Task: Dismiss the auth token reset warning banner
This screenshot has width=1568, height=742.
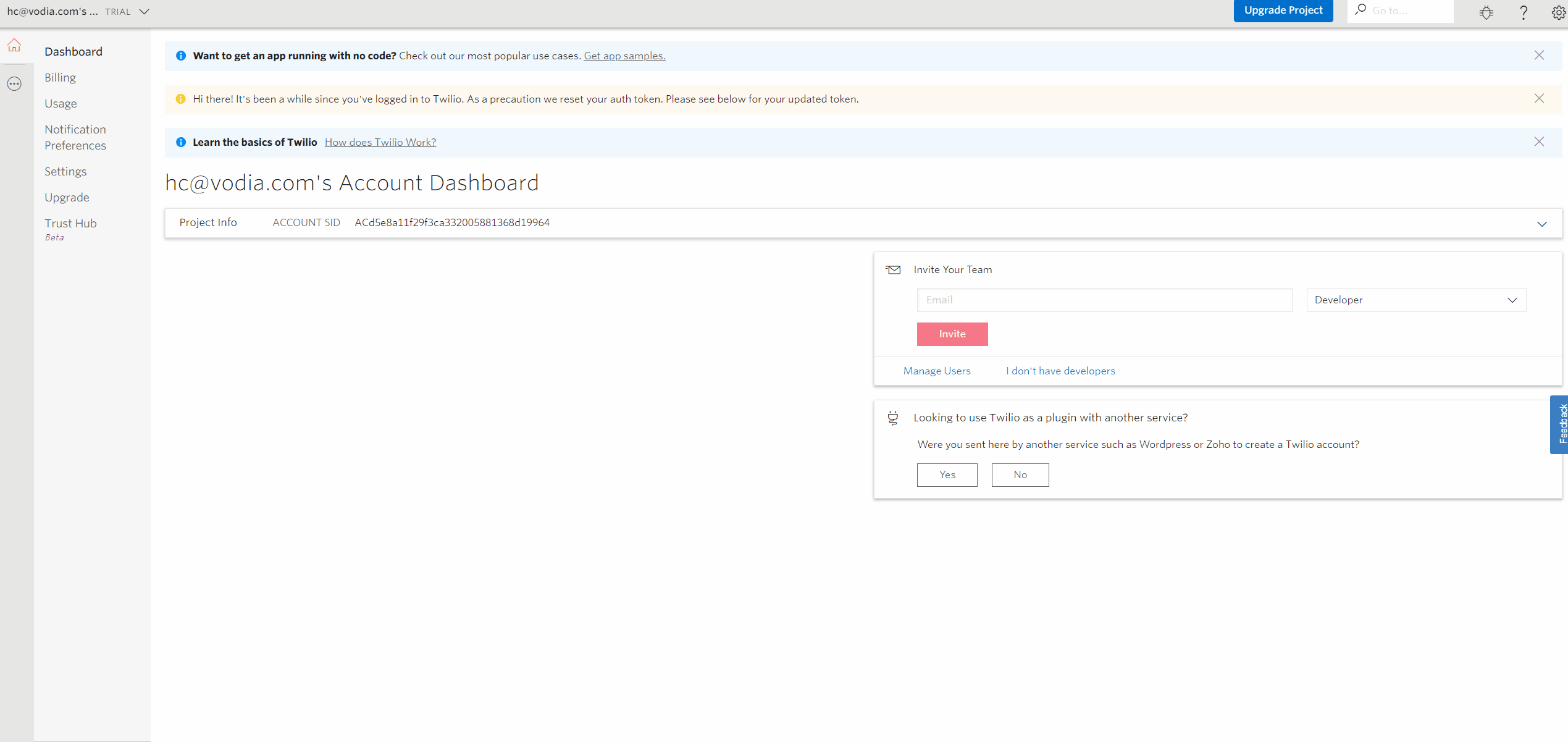Action: [x=1539, y=99]
